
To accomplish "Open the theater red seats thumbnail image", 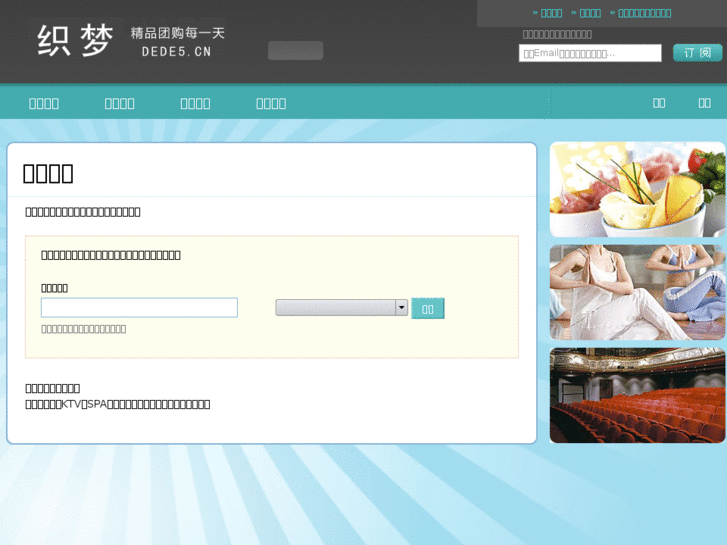I will point(638,395).
